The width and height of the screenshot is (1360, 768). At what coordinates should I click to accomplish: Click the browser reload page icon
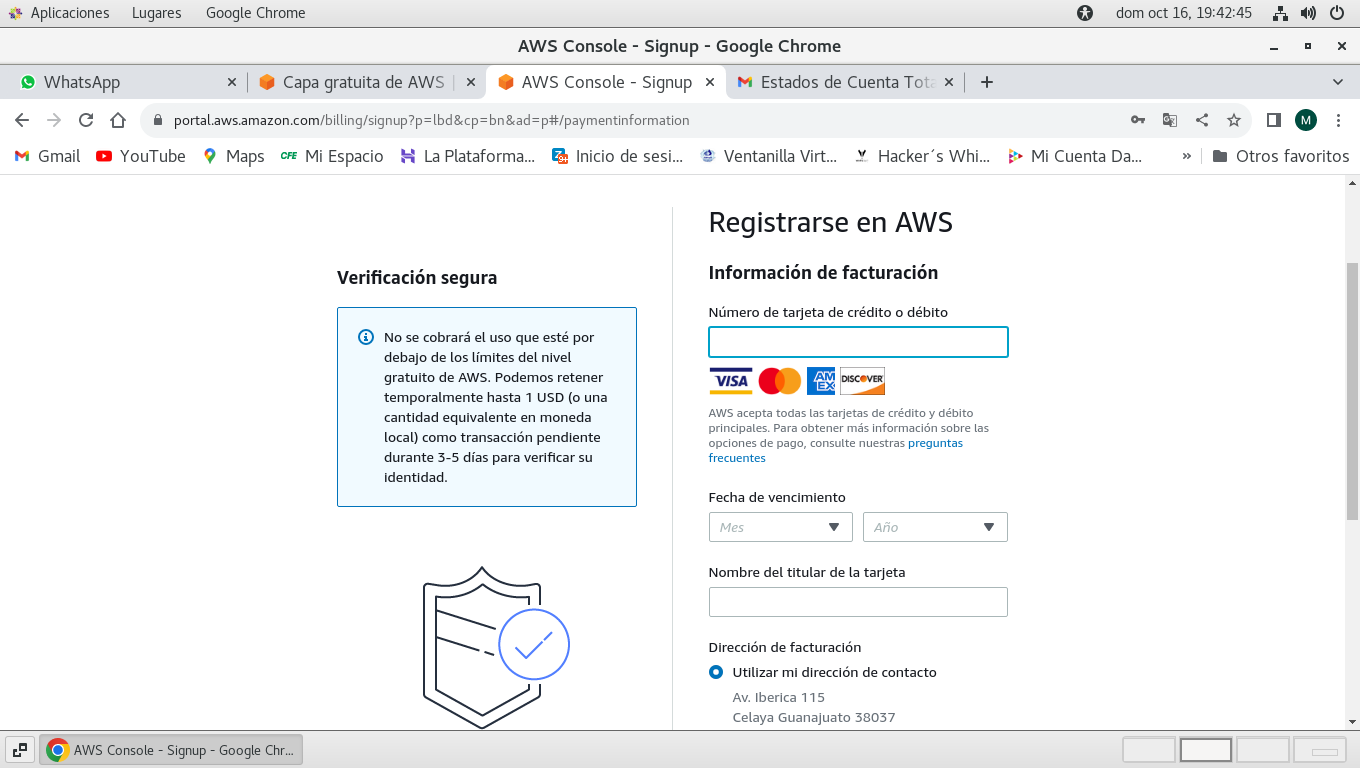(x=86, y=120)
